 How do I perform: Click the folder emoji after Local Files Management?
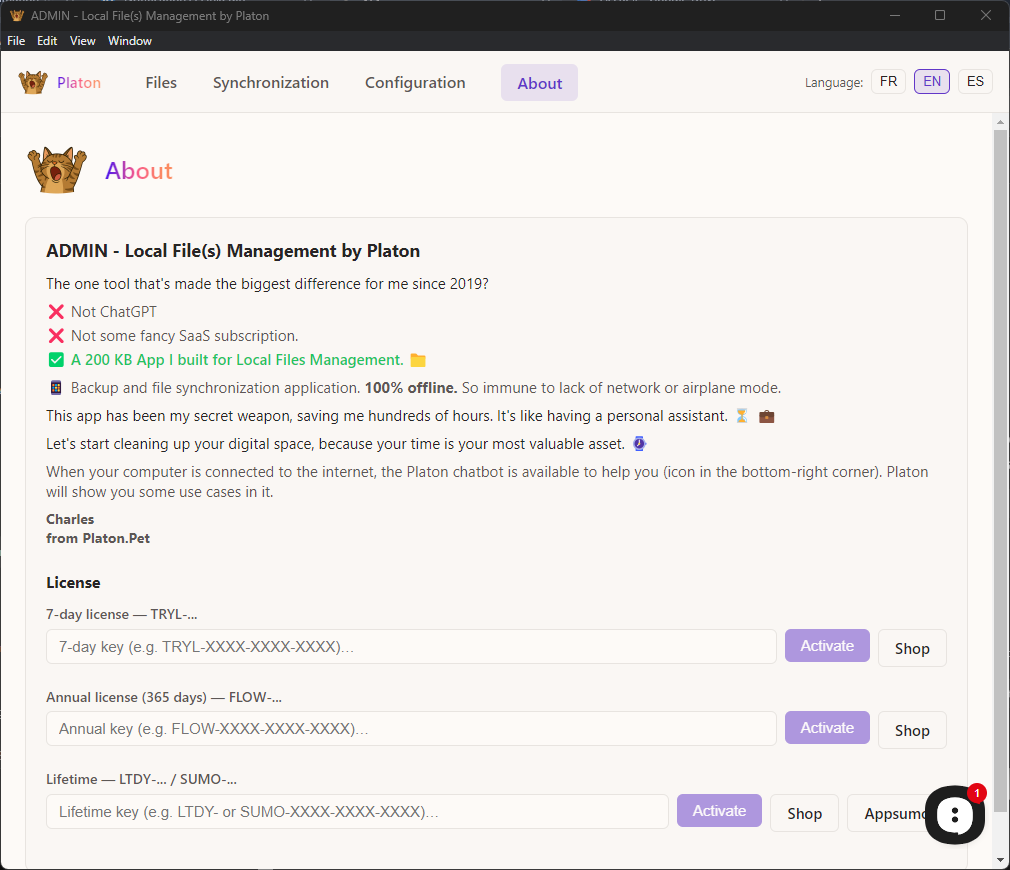pyautogui.click(x=418, y=360)
